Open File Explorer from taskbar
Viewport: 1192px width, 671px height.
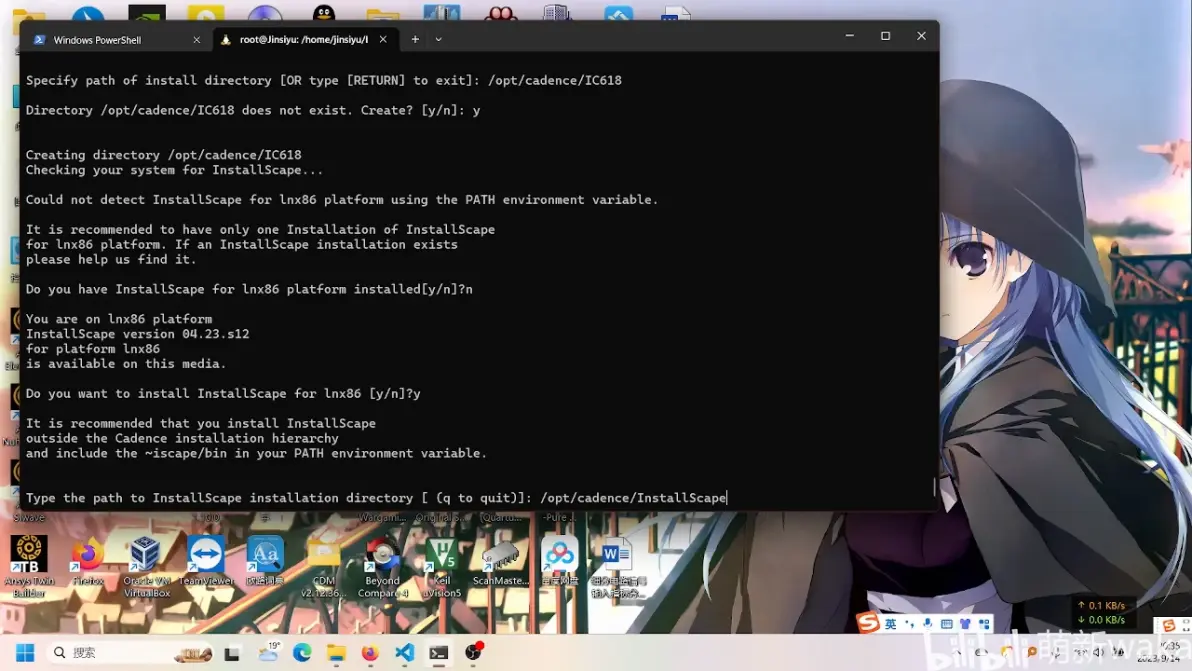click(x=336, y=653)
